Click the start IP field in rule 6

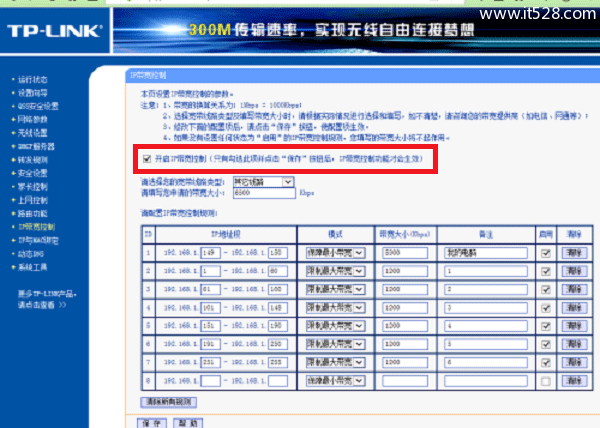coord(210,344)
